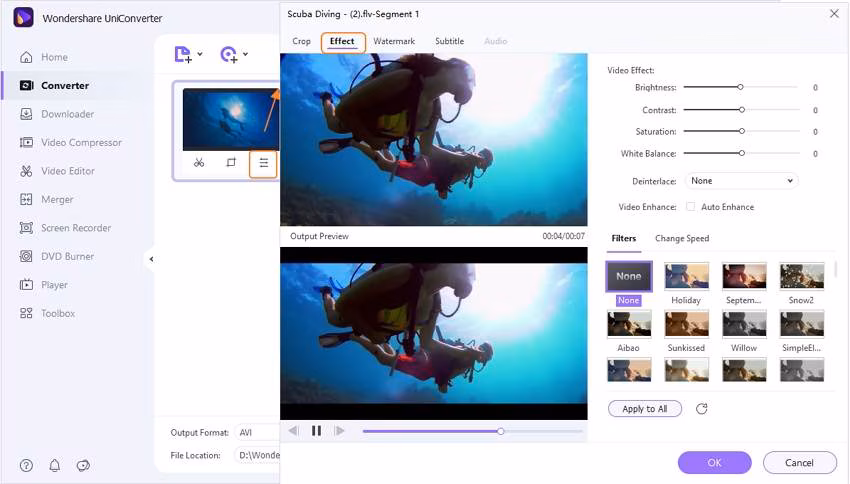Switch to the Effect tab
Image resolution: width=850 pixels, height=484 pixels.
point(343,42)
